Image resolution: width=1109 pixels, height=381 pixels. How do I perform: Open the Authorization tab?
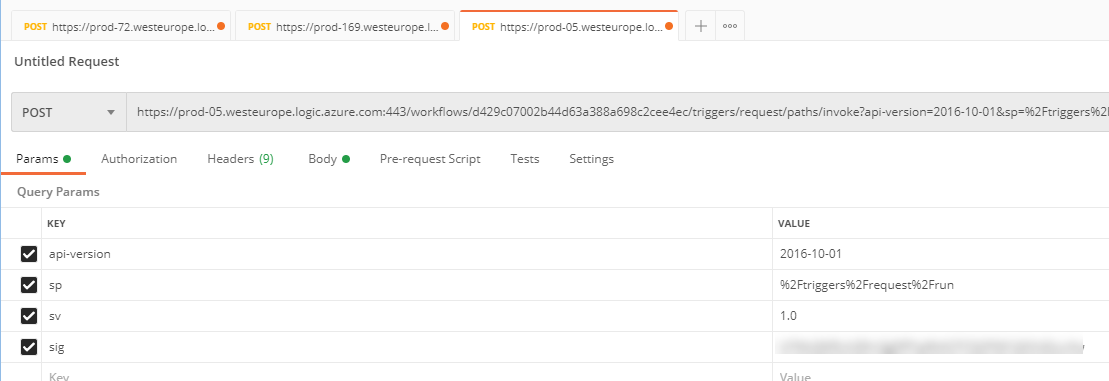tap(139, 159)
